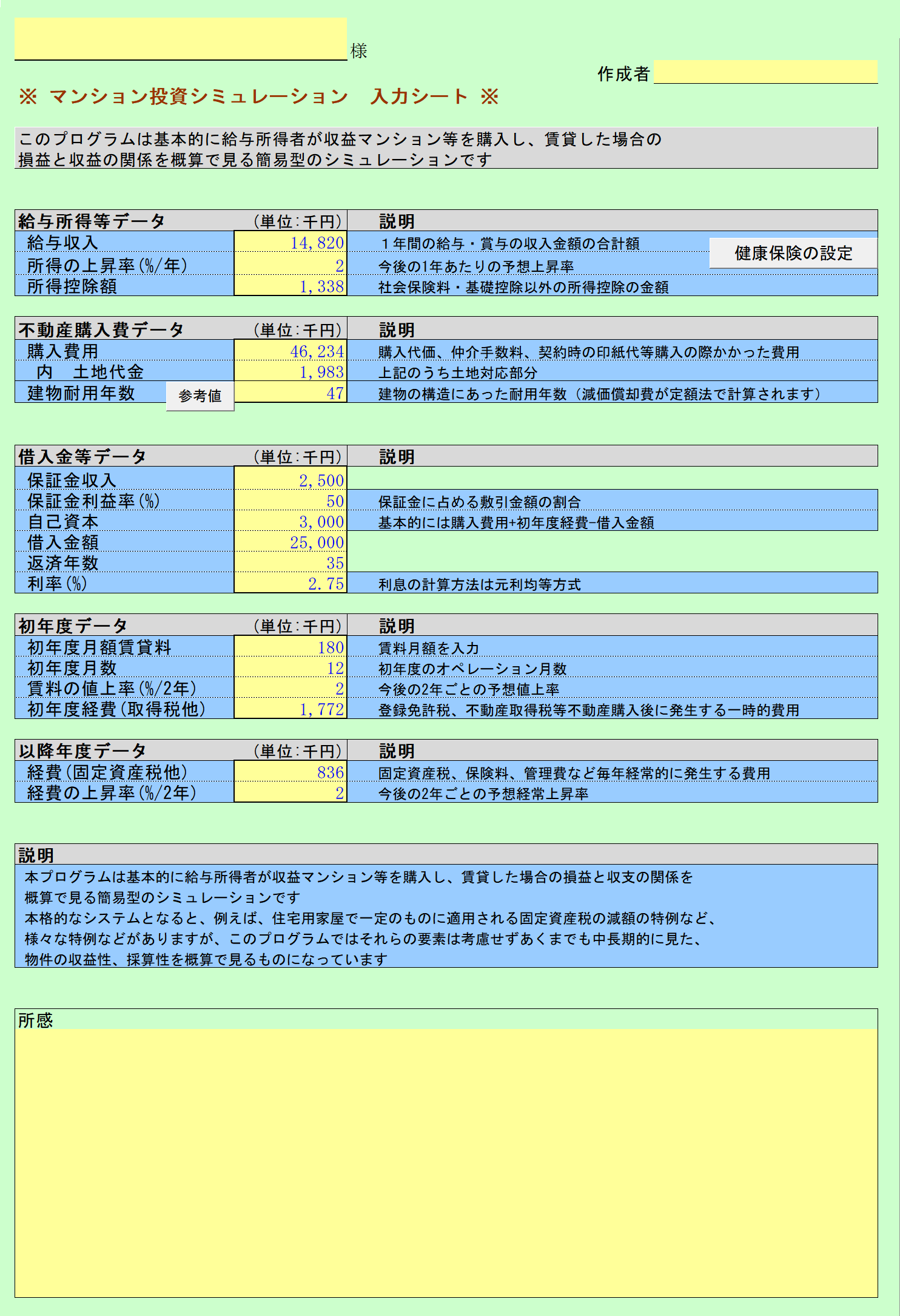Select the 作成者 name input field
Screen dimensions: 900x1316
pos(765,72)
